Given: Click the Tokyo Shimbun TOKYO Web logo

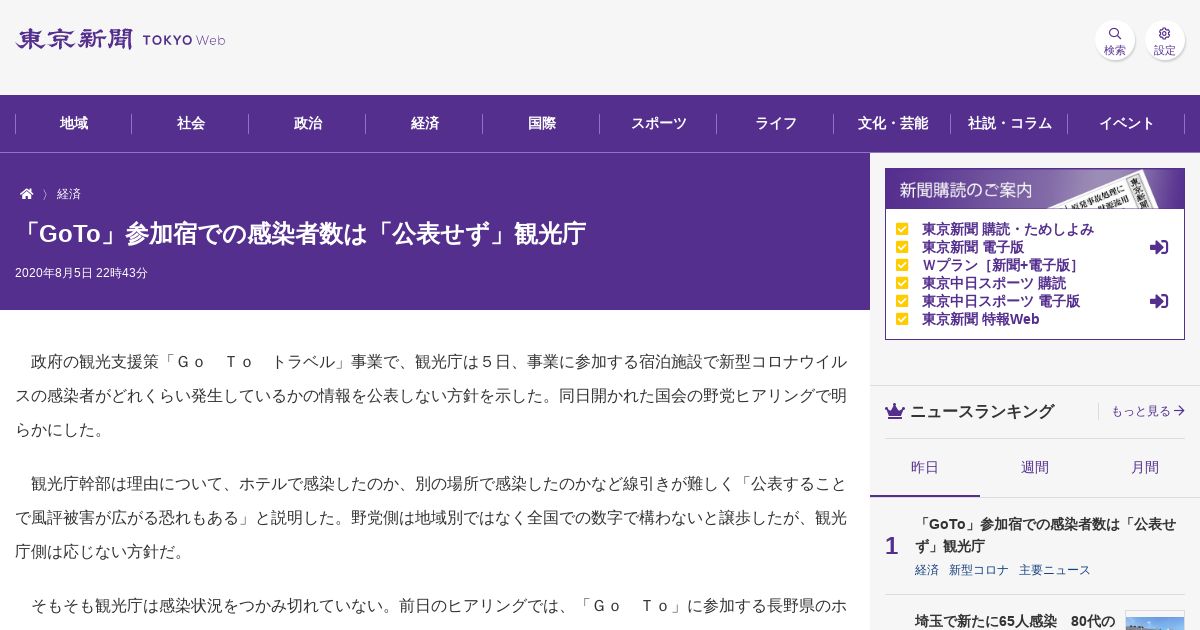Looking at the screenshot, I should click(x=120, y=40).
